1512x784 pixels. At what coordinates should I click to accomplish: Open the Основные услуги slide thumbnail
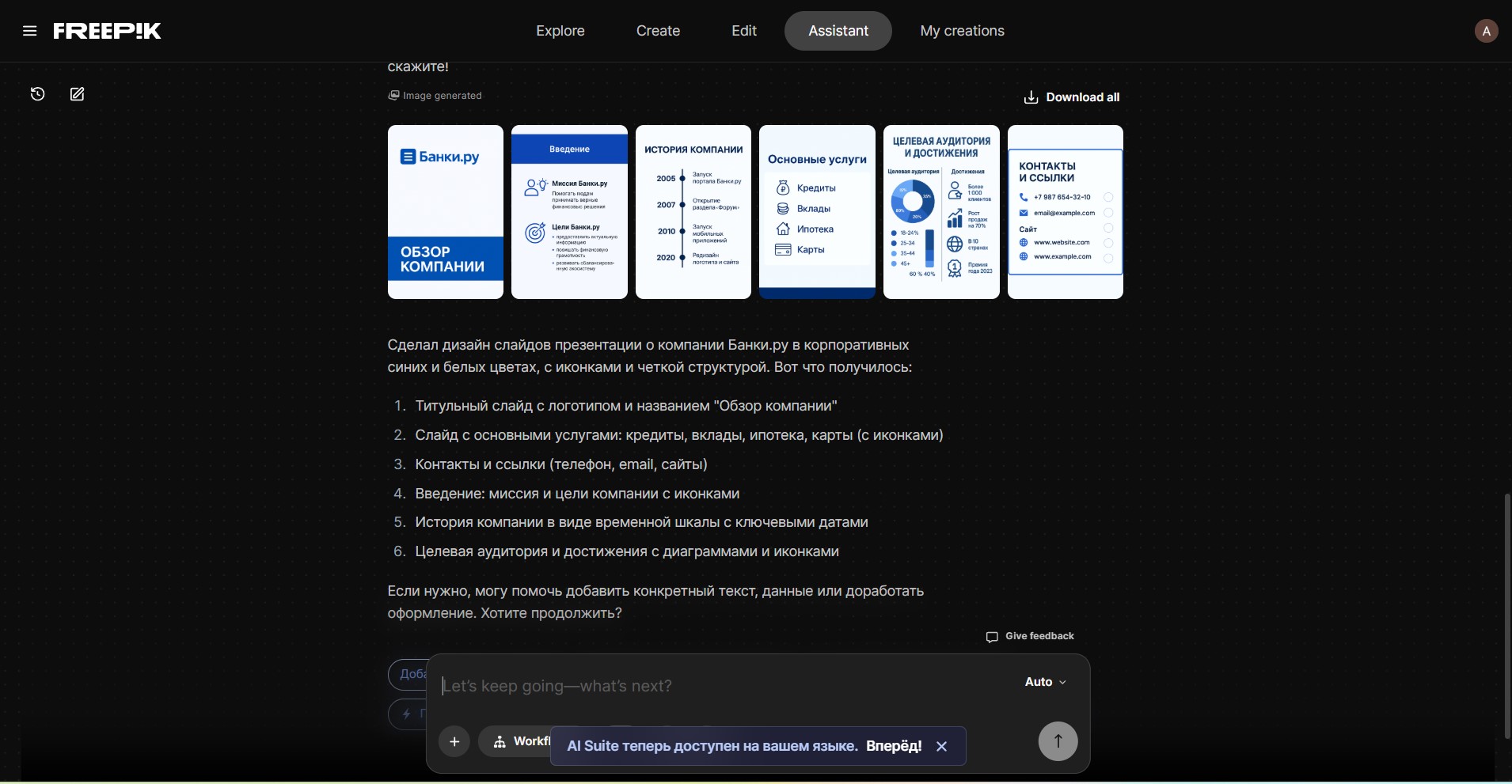(x=817, y=212)
